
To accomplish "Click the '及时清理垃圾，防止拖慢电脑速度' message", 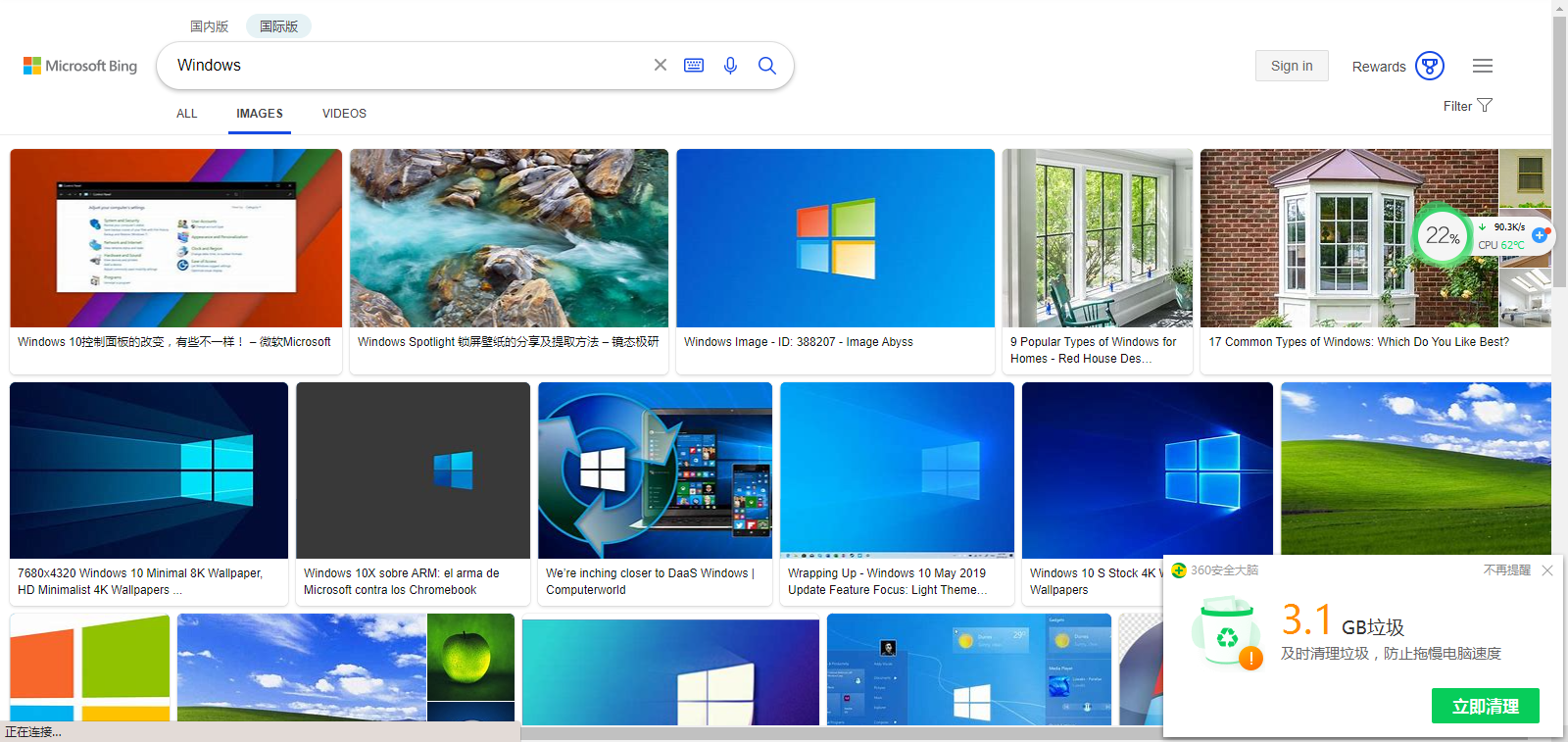I will (x=1391, y=654).
